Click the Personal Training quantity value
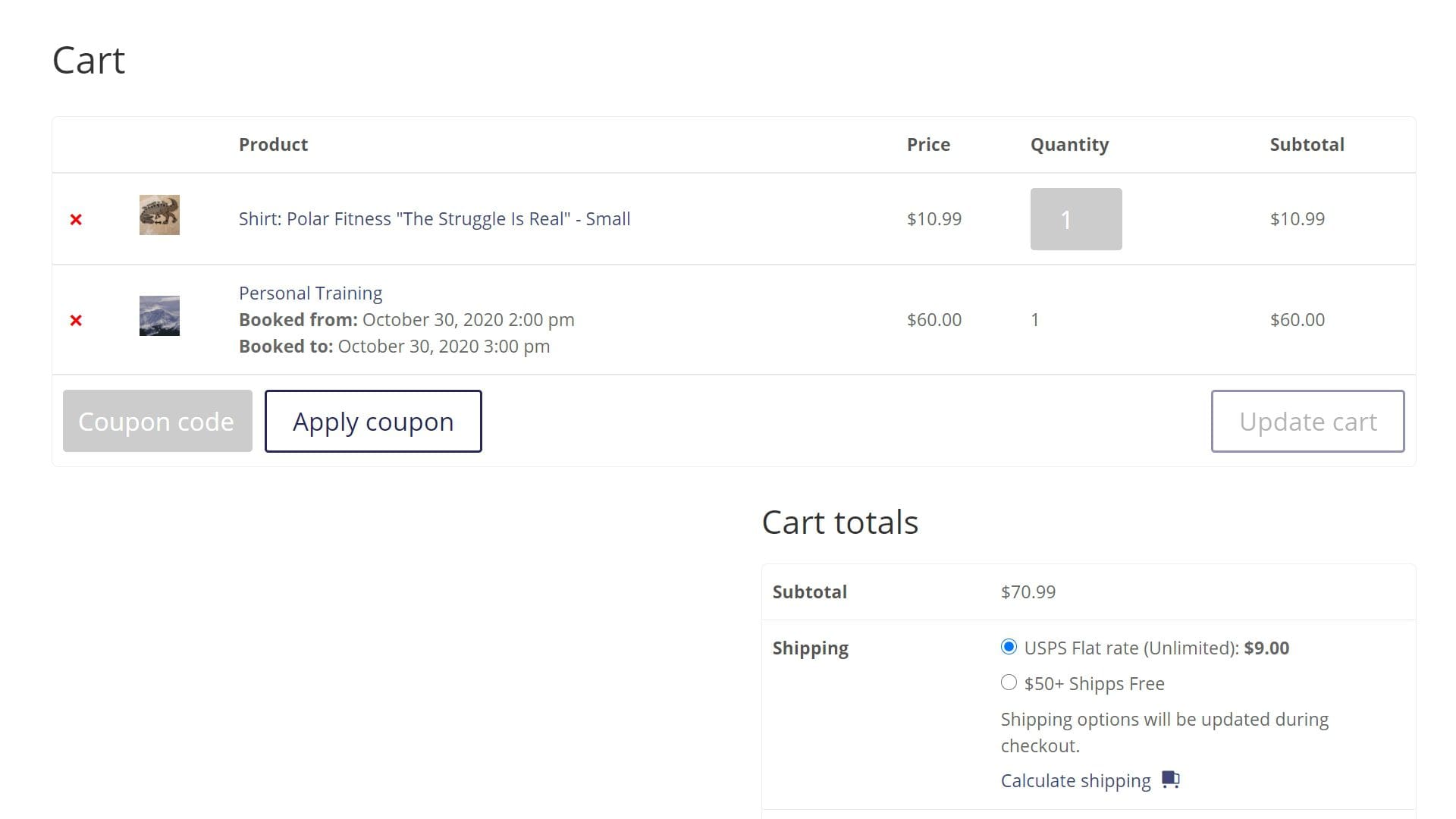Viewport: 1456px width, 819px height. [1035, 319]
